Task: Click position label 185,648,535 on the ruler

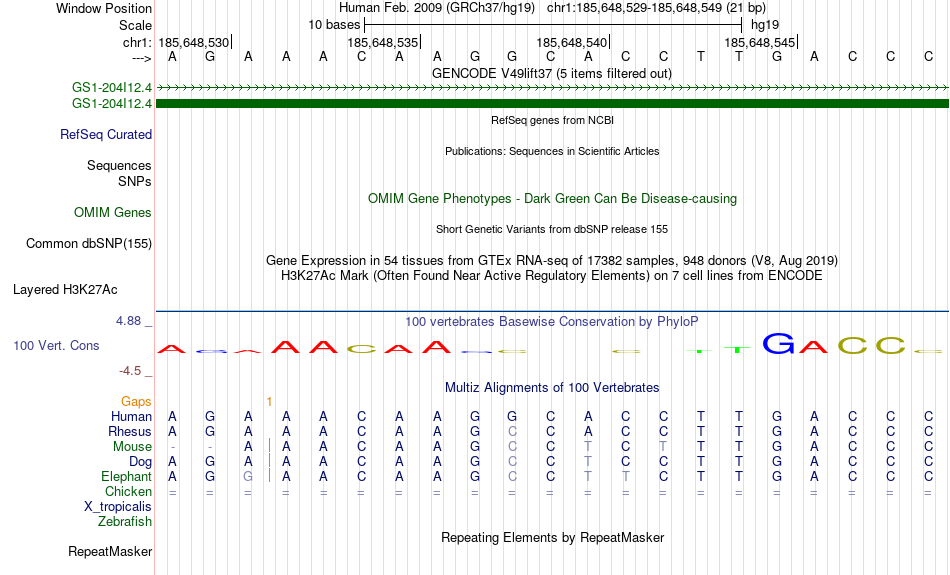Action: 383,42
